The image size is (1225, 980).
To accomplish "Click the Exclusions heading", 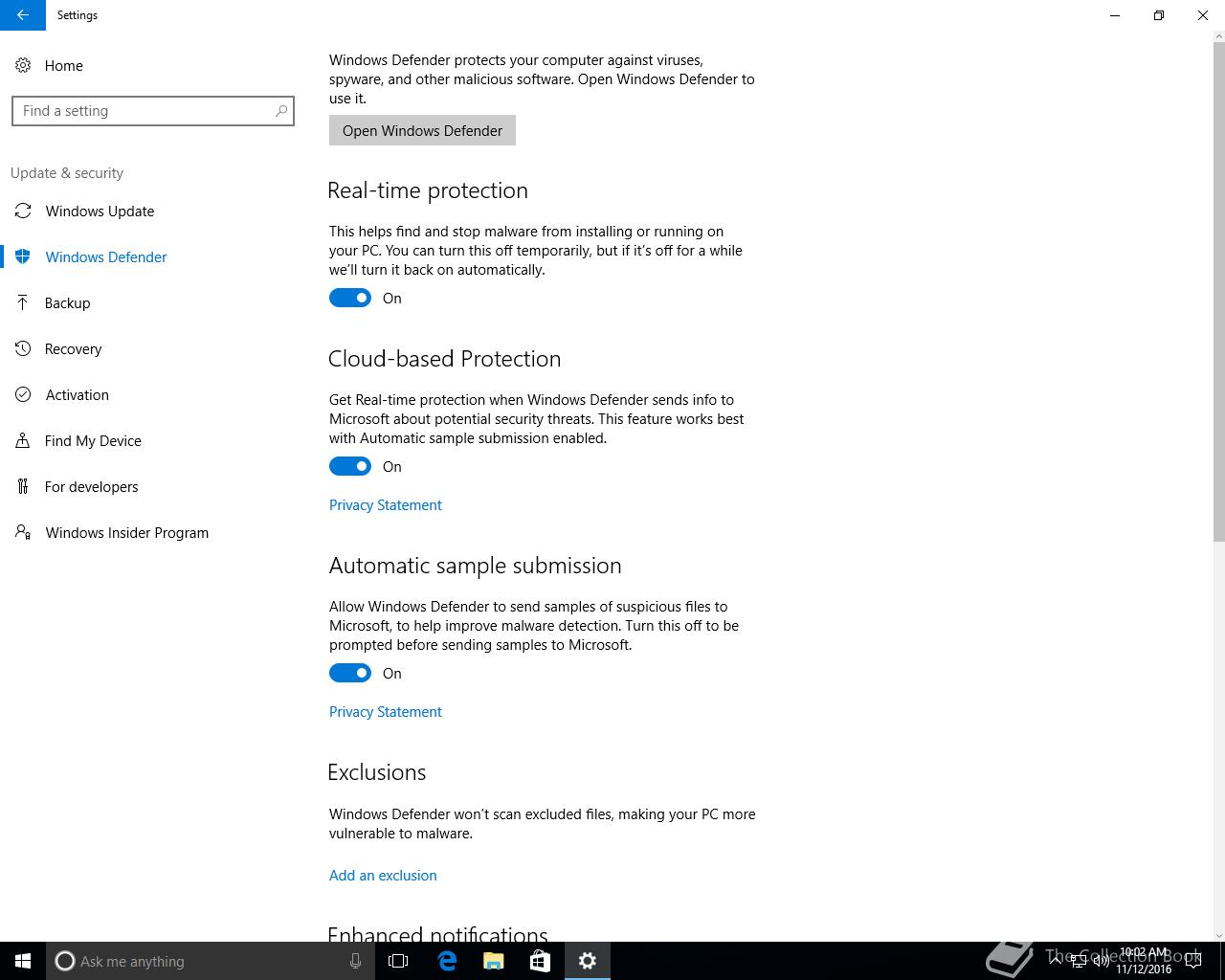I will (x=377, y=772).
